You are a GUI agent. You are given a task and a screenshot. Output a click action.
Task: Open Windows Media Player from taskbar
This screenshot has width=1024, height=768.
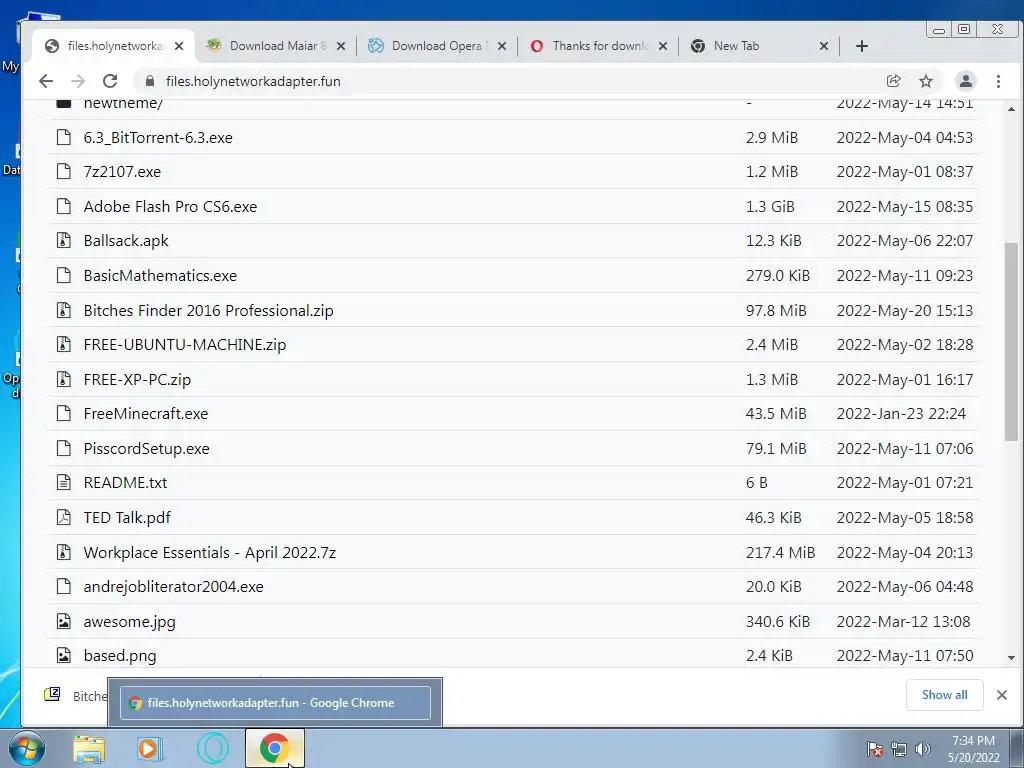pos(149,748)
